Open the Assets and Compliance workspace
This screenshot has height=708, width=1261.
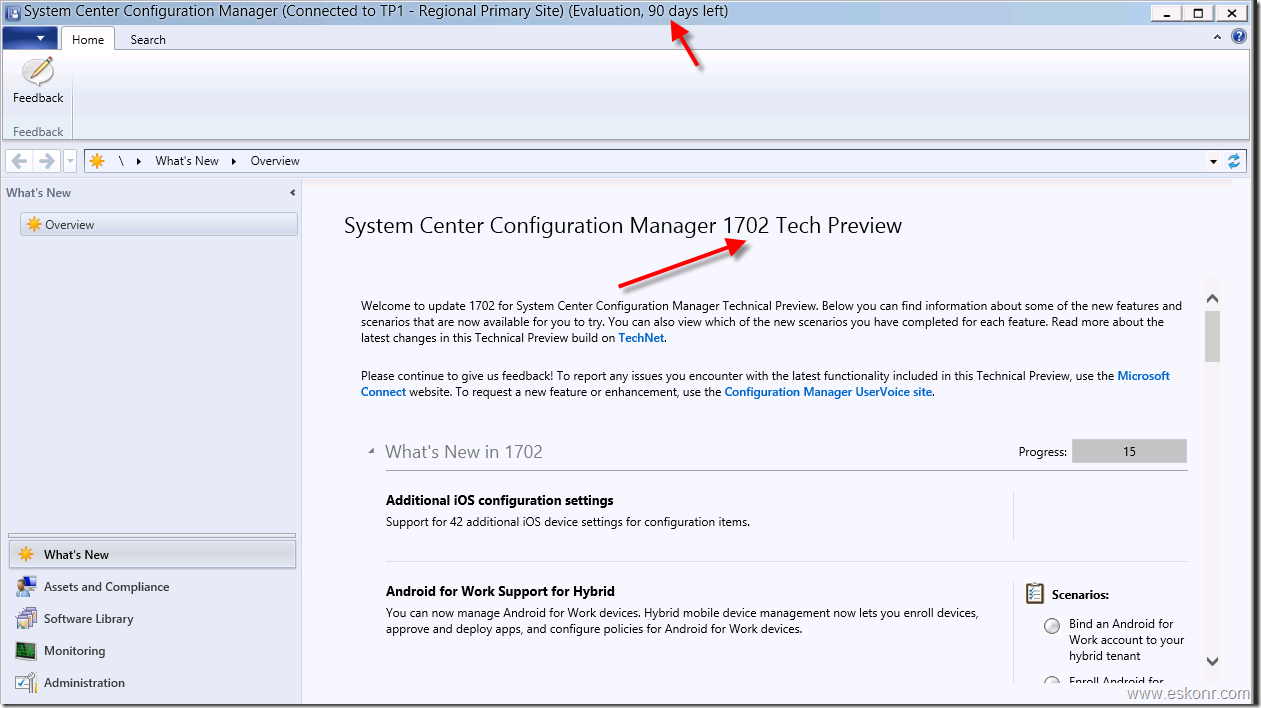tap(152, 587)
